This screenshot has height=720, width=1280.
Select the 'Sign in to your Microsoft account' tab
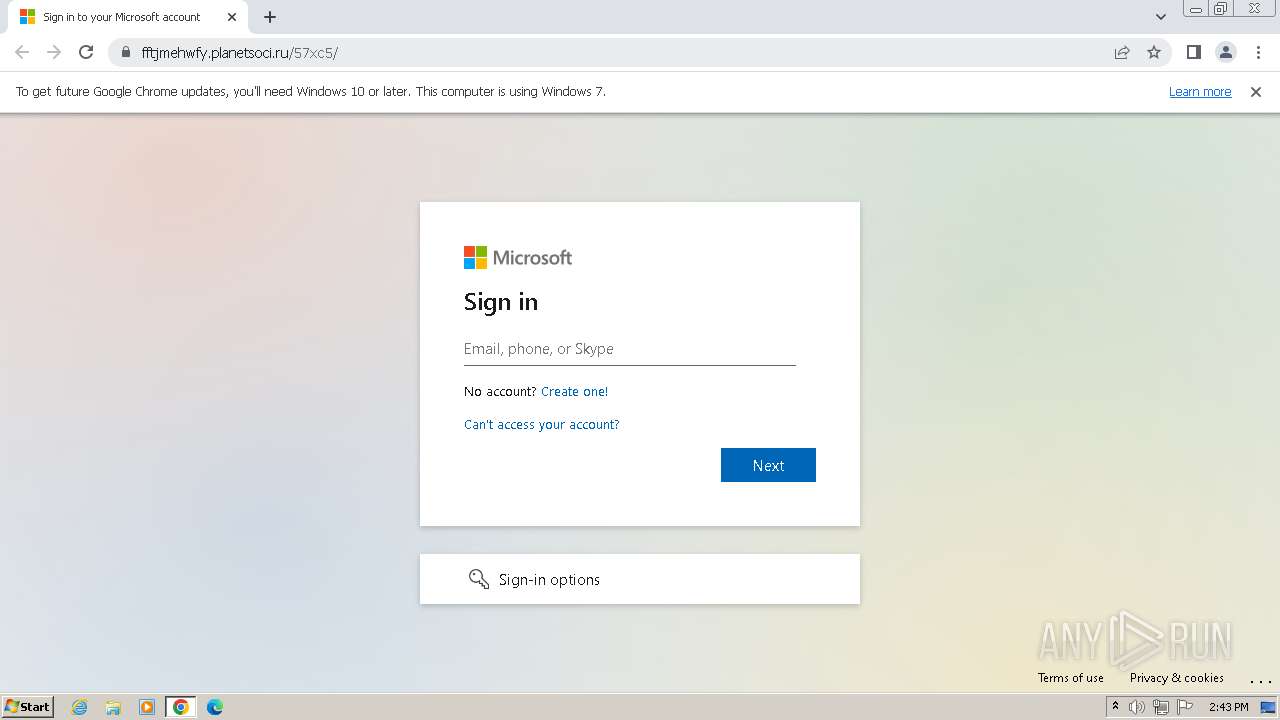coord(128,17)
